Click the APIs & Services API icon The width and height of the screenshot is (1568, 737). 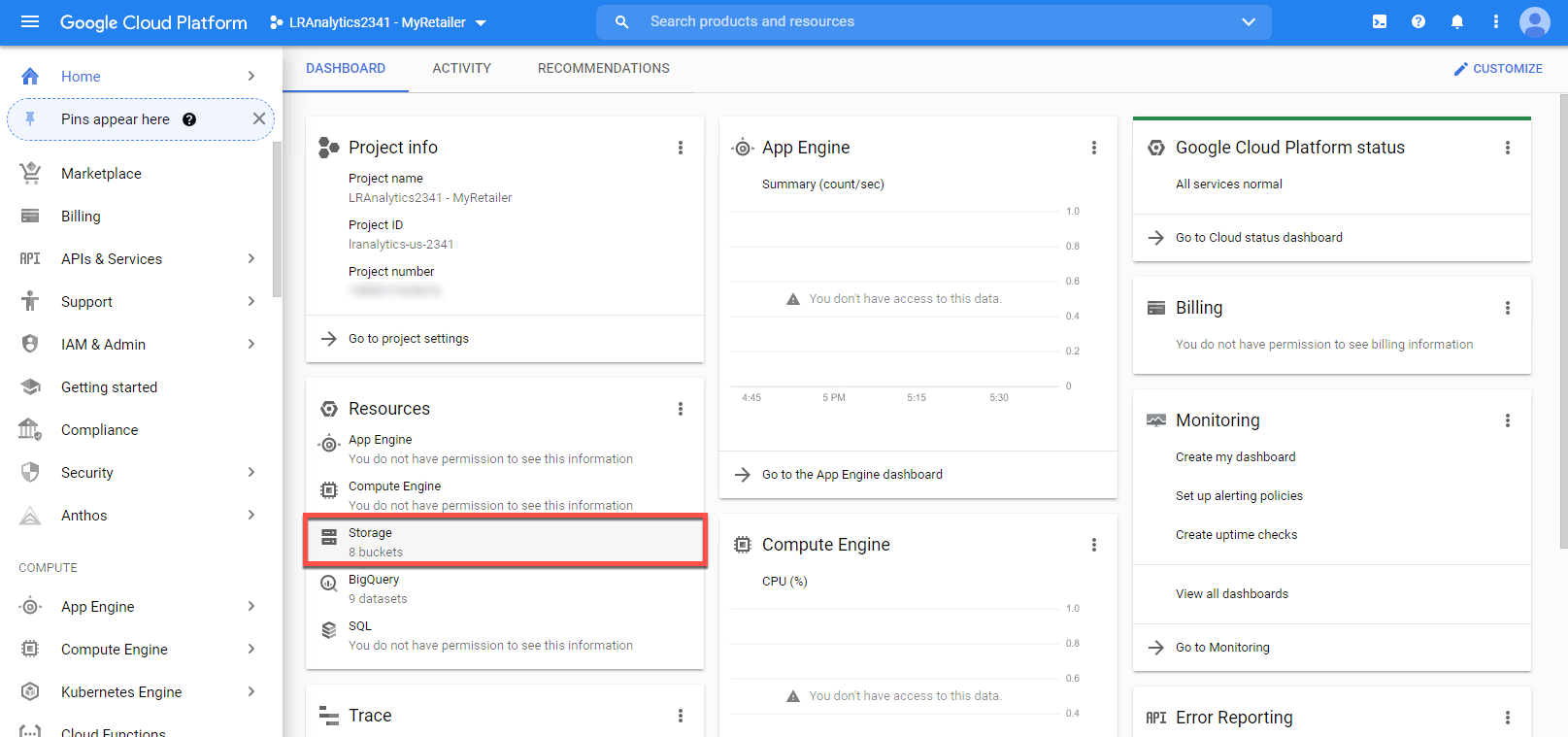(x=30, y=258)
